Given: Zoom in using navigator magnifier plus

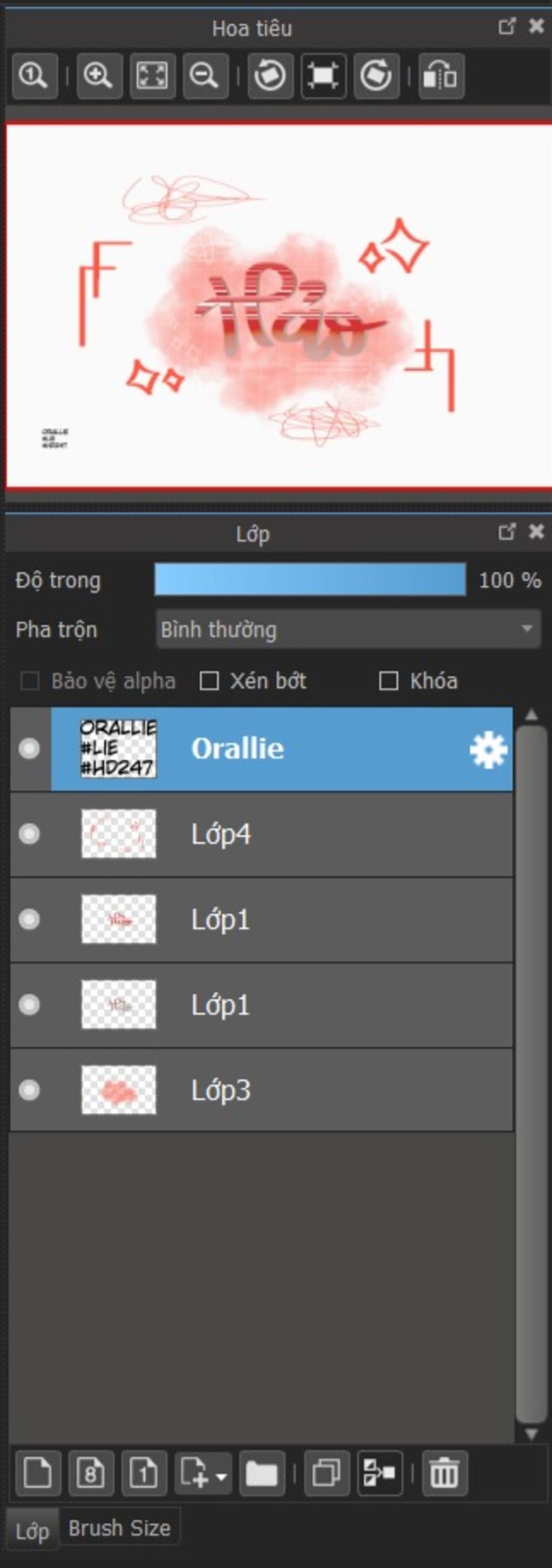Looking at the screenshot, I should tap(99, 76).
